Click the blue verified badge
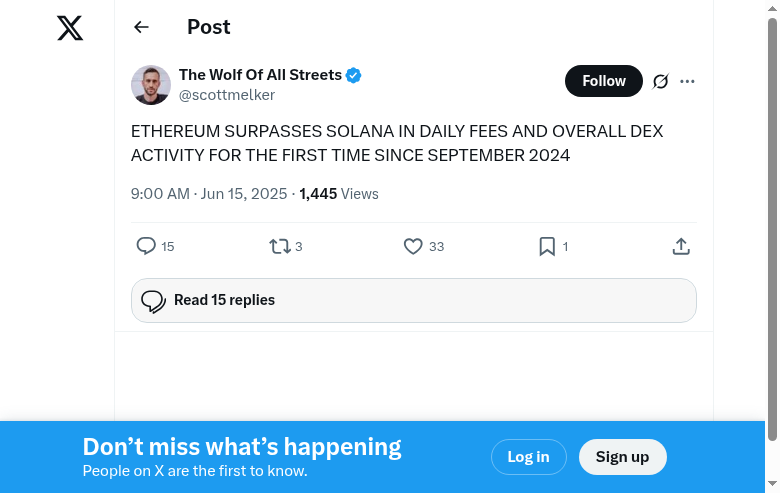This screenshot has width=780, height=493. 354,75
